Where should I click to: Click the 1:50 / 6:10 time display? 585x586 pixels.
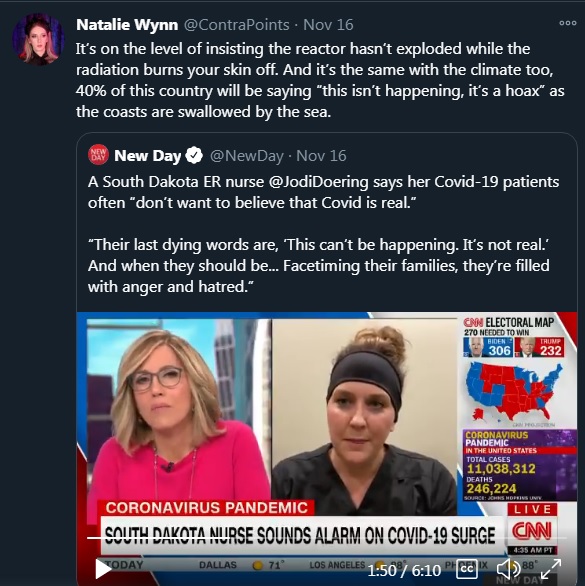[404, 570]
